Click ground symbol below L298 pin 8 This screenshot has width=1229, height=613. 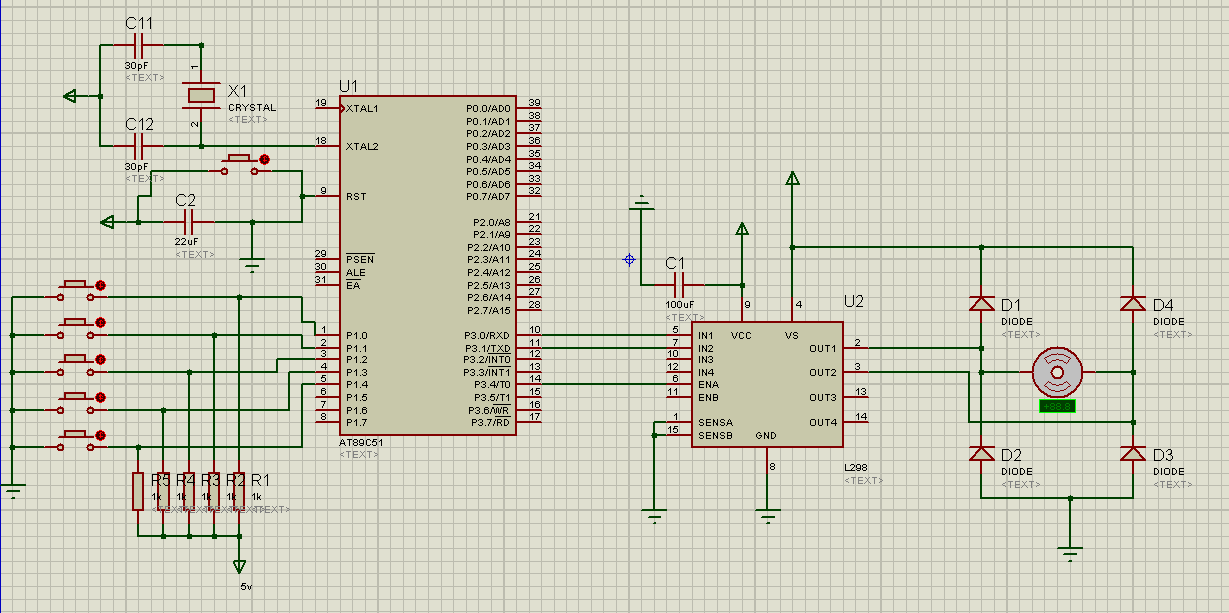(x=768, y=517)
